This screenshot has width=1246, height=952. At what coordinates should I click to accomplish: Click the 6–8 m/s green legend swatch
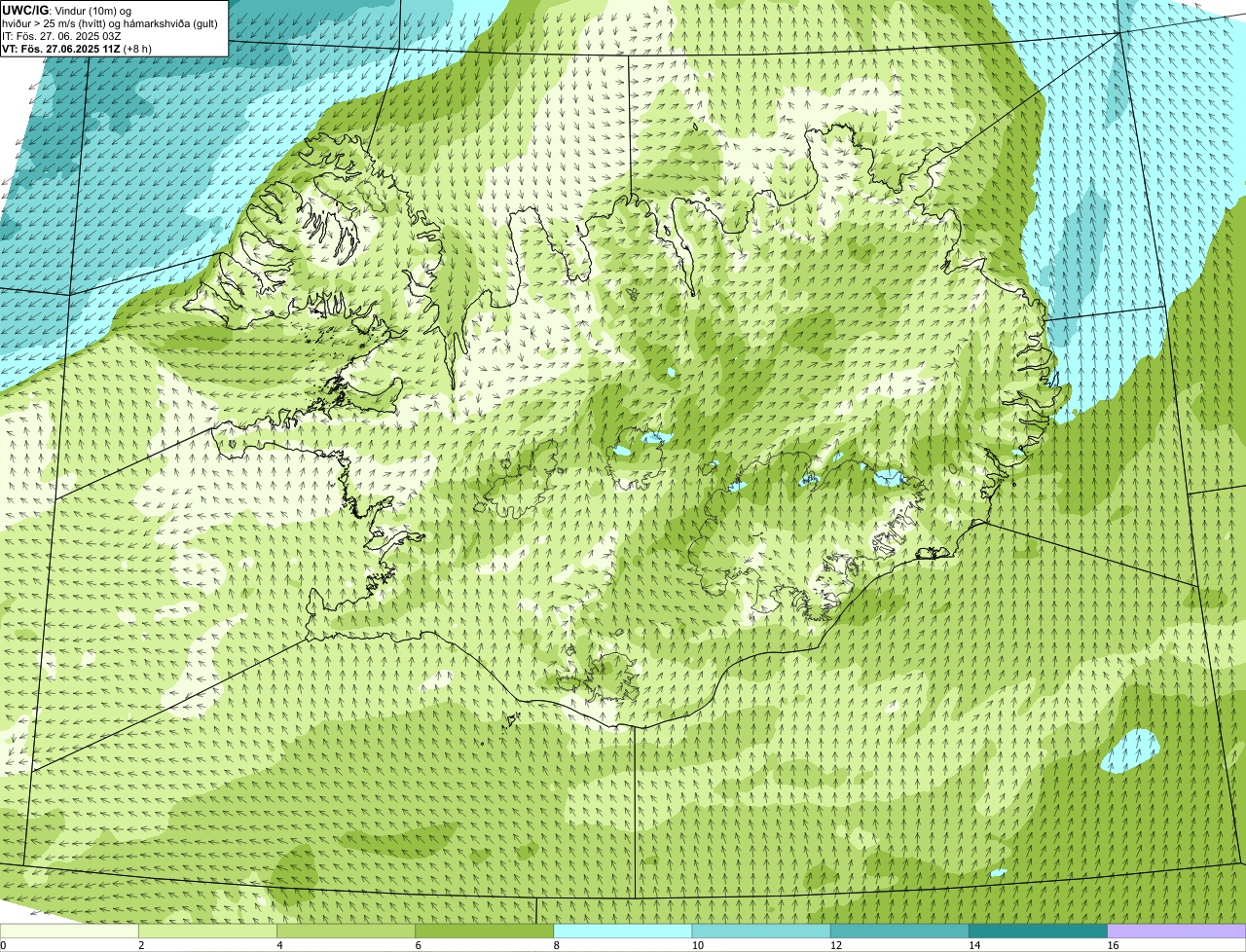(x=485, y=932)
